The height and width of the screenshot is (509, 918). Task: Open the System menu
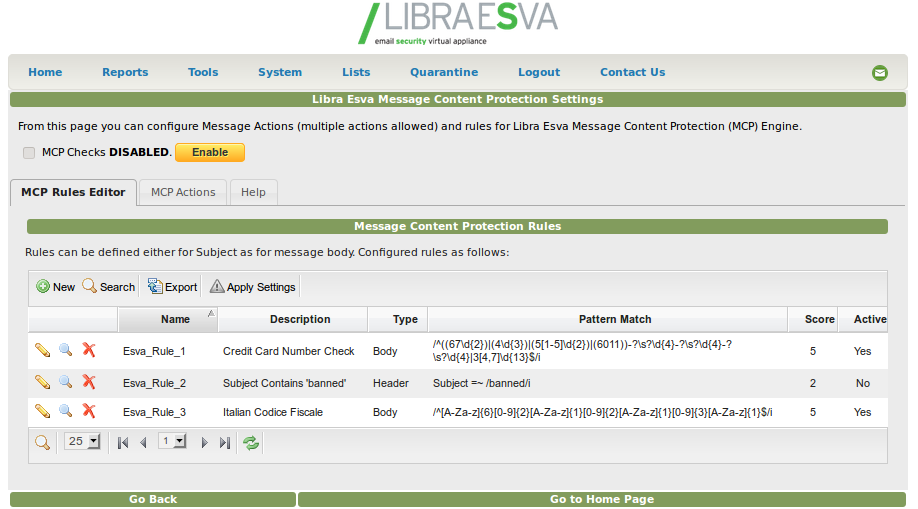pos(280,72)
